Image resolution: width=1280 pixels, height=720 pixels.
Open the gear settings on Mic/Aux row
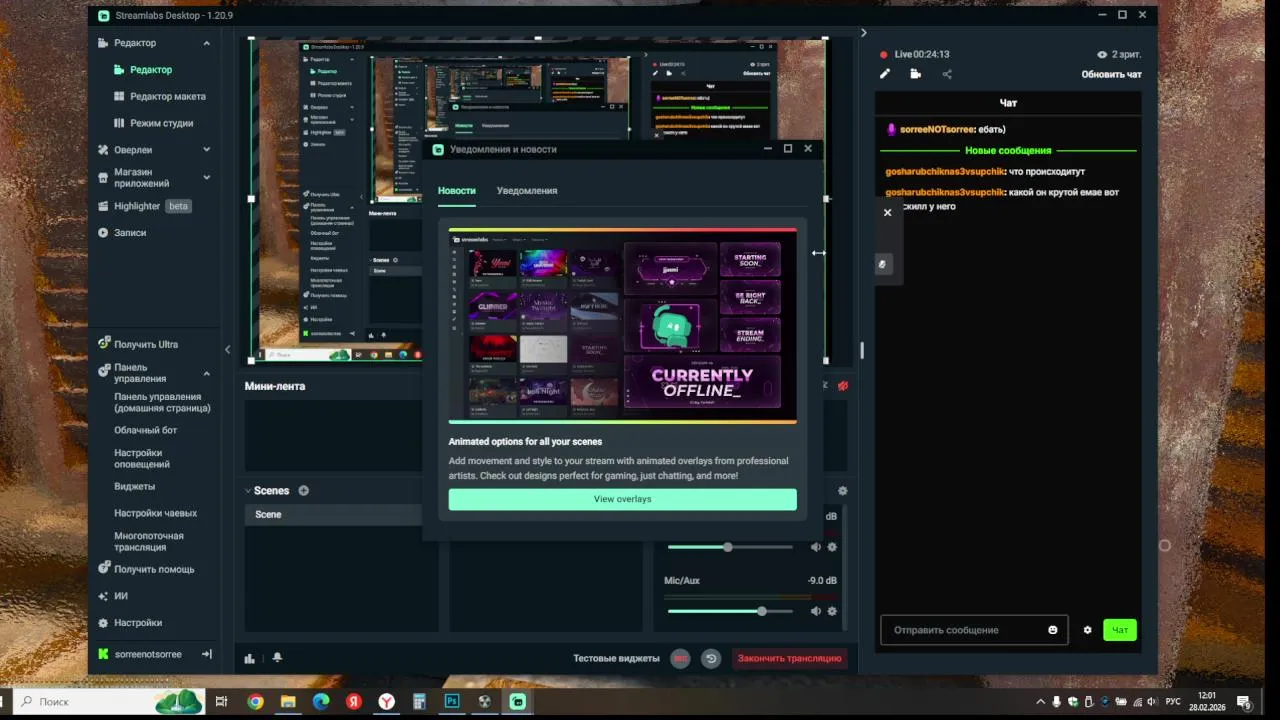[832, 611]
